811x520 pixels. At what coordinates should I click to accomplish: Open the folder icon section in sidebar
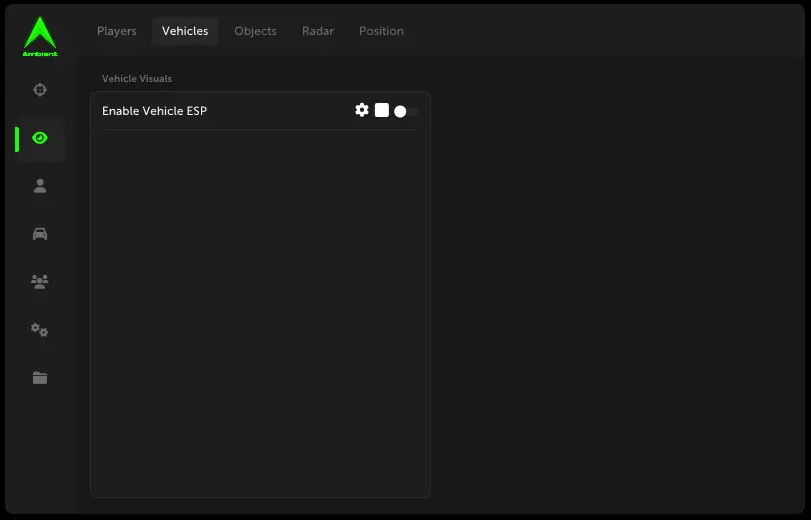click(40, 378)
